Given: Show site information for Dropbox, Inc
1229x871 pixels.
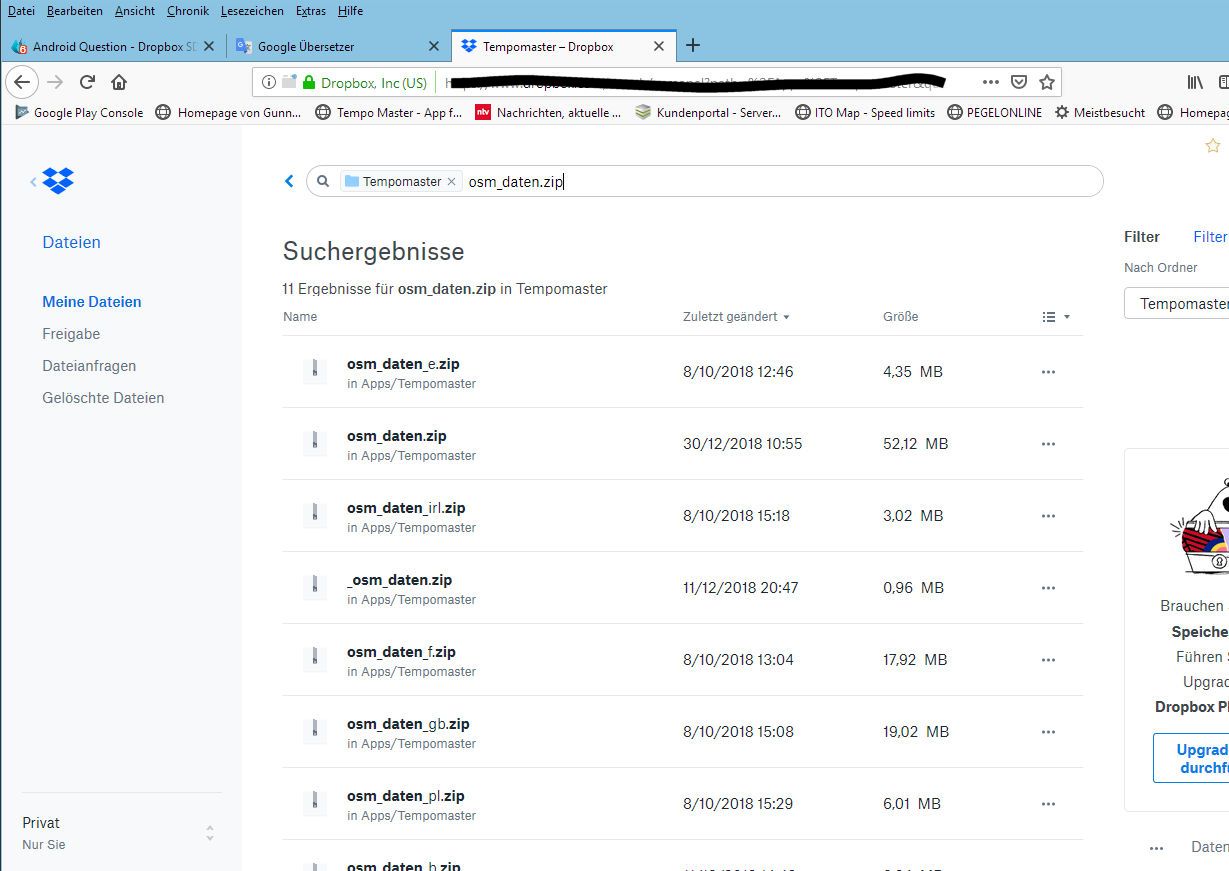Looking at the screenshot, I should coord(268,82).
